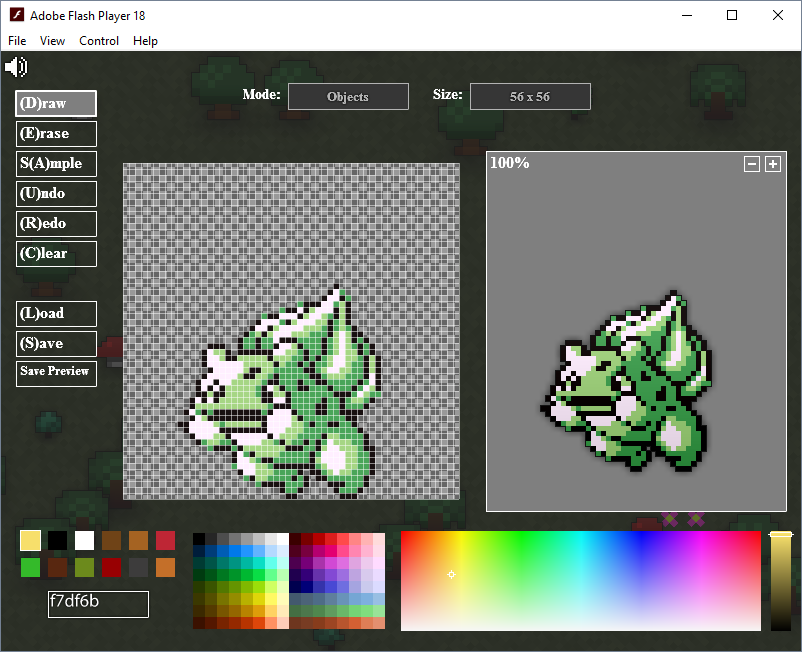Screen dimensions: 802x652
Task: Select the (D)raw tool
Action: (x=56, y=104)
